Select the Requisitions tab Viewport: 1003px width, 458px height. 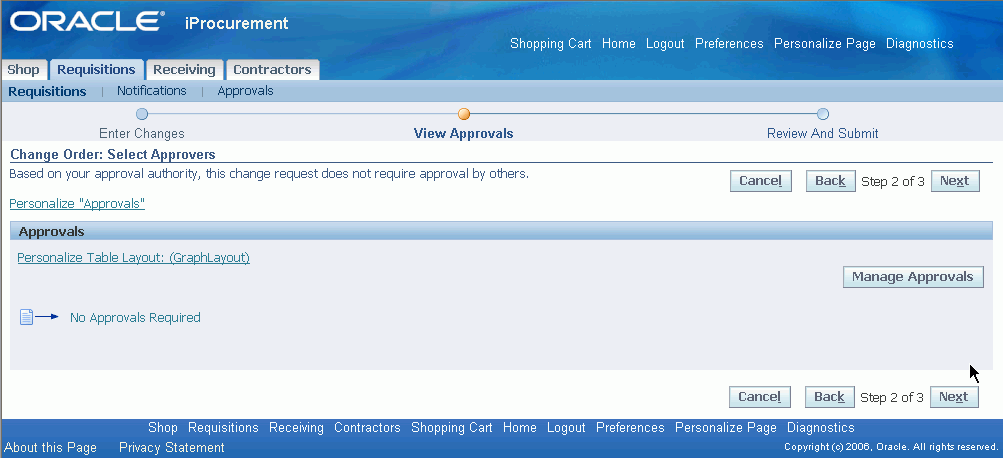97,70
